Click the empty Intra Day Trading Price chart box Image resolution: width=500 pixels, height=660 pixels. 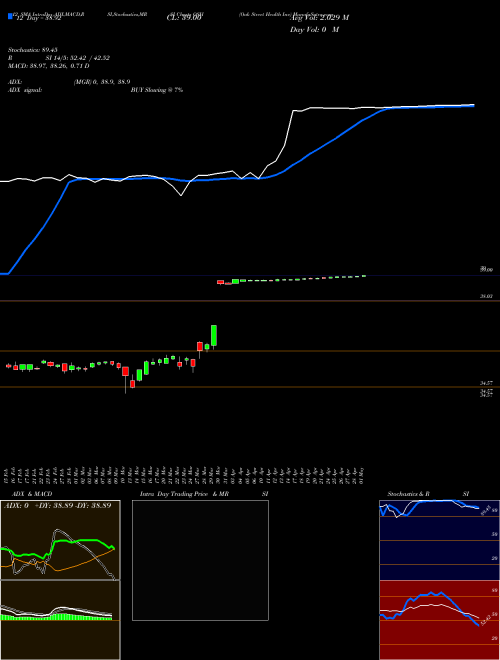pyautogui.click(x=200, y=560)
